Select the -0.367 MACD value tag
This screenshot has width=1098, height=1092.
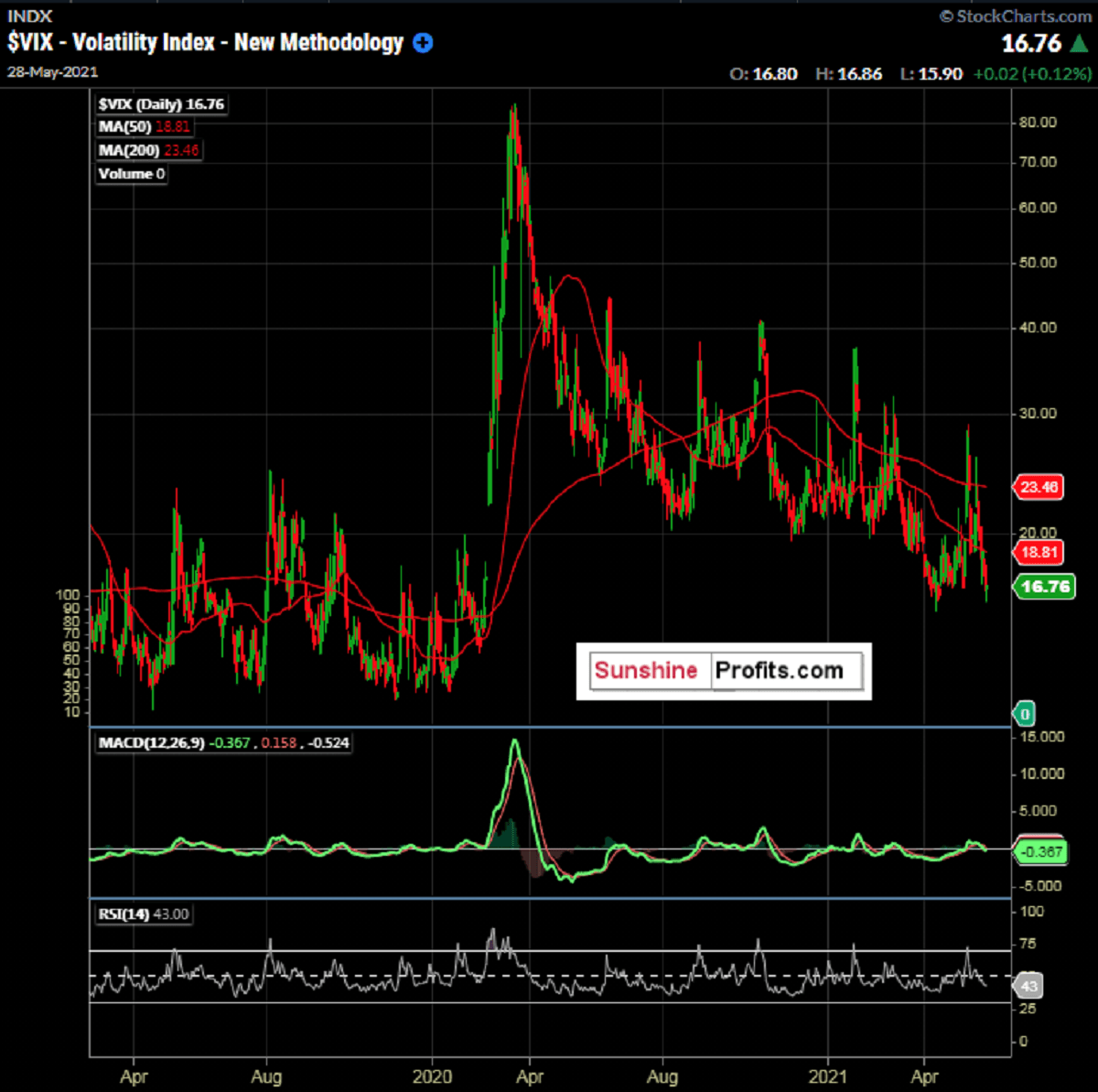[1041, 852]
